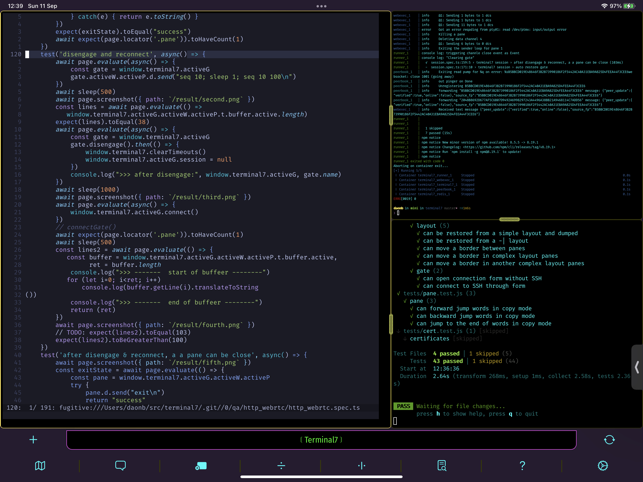This screenshot has height=482, width=643.
Task: Grab the yellow handle between right panes
Action: (510, 219)
